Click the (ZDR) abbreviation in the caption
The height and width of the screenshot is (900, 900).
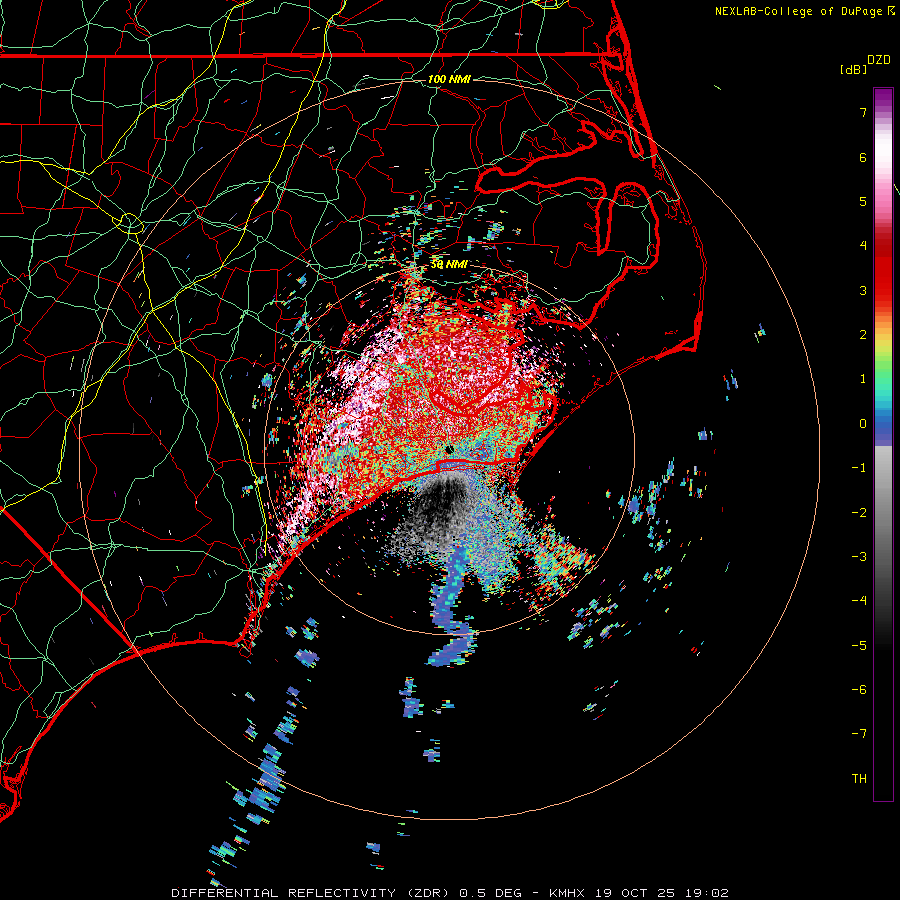pos(430,893)
